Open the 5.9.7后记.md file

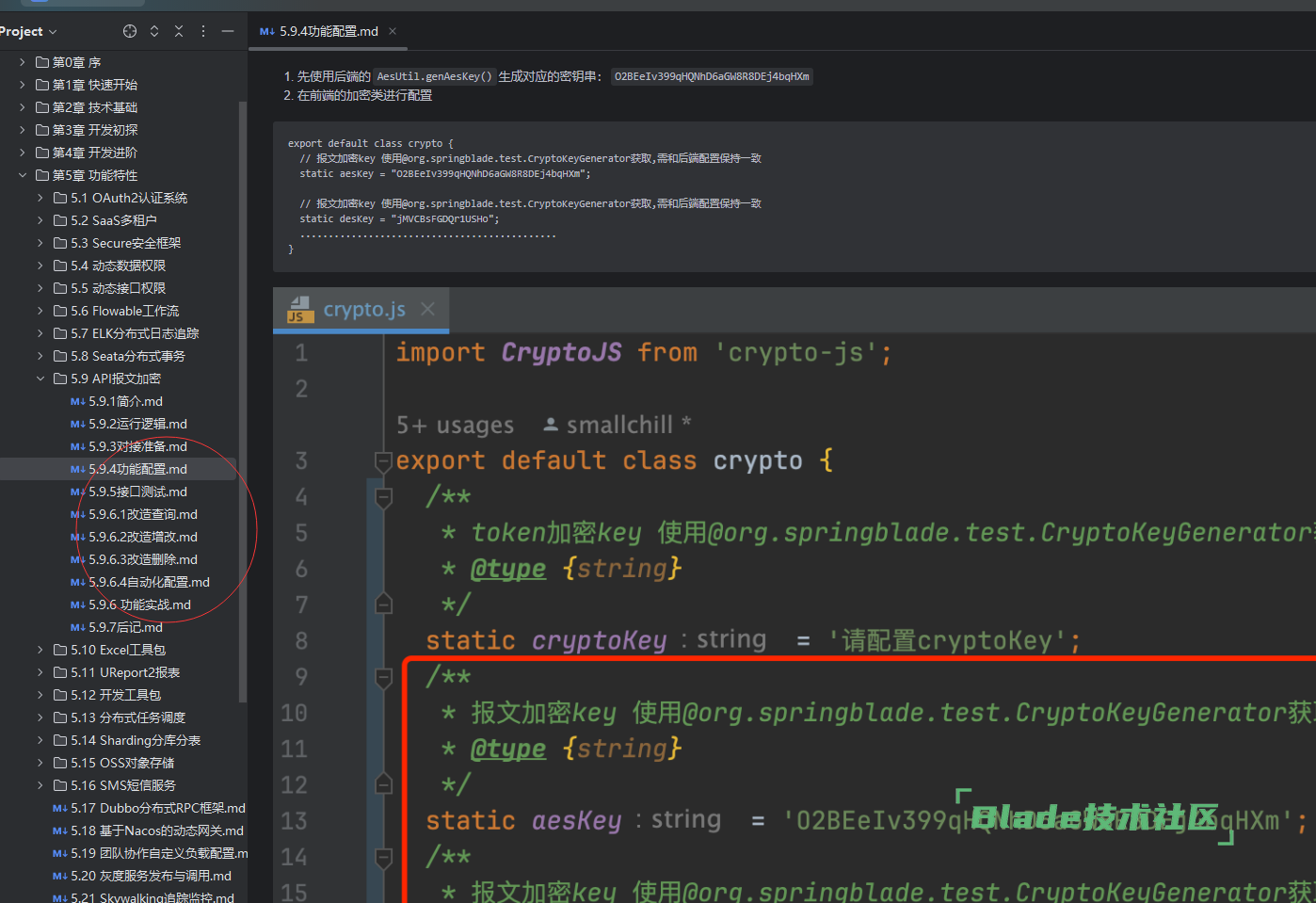117,627
